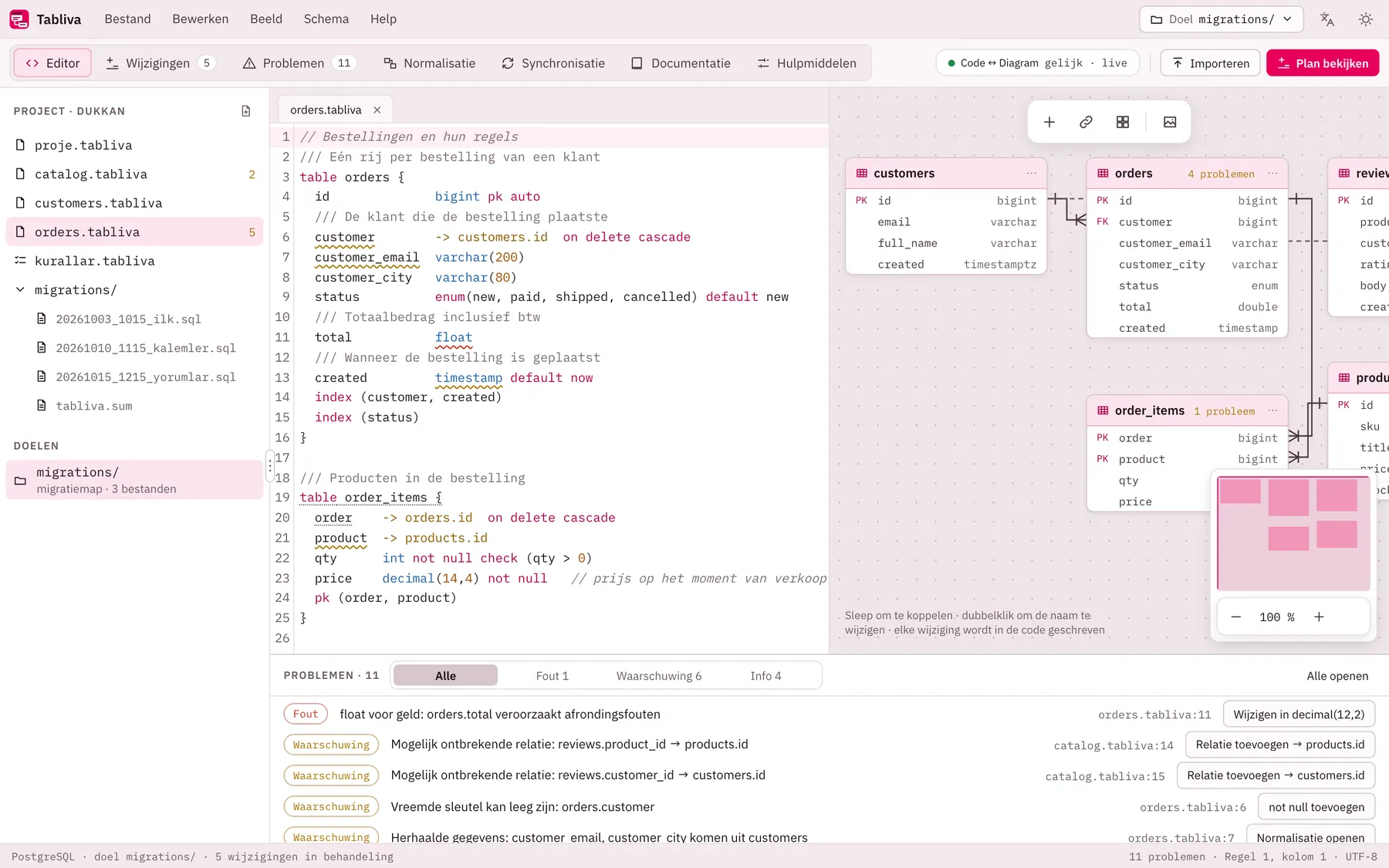
Task: Export diagram as image icon
Action: click(1170, 122)
